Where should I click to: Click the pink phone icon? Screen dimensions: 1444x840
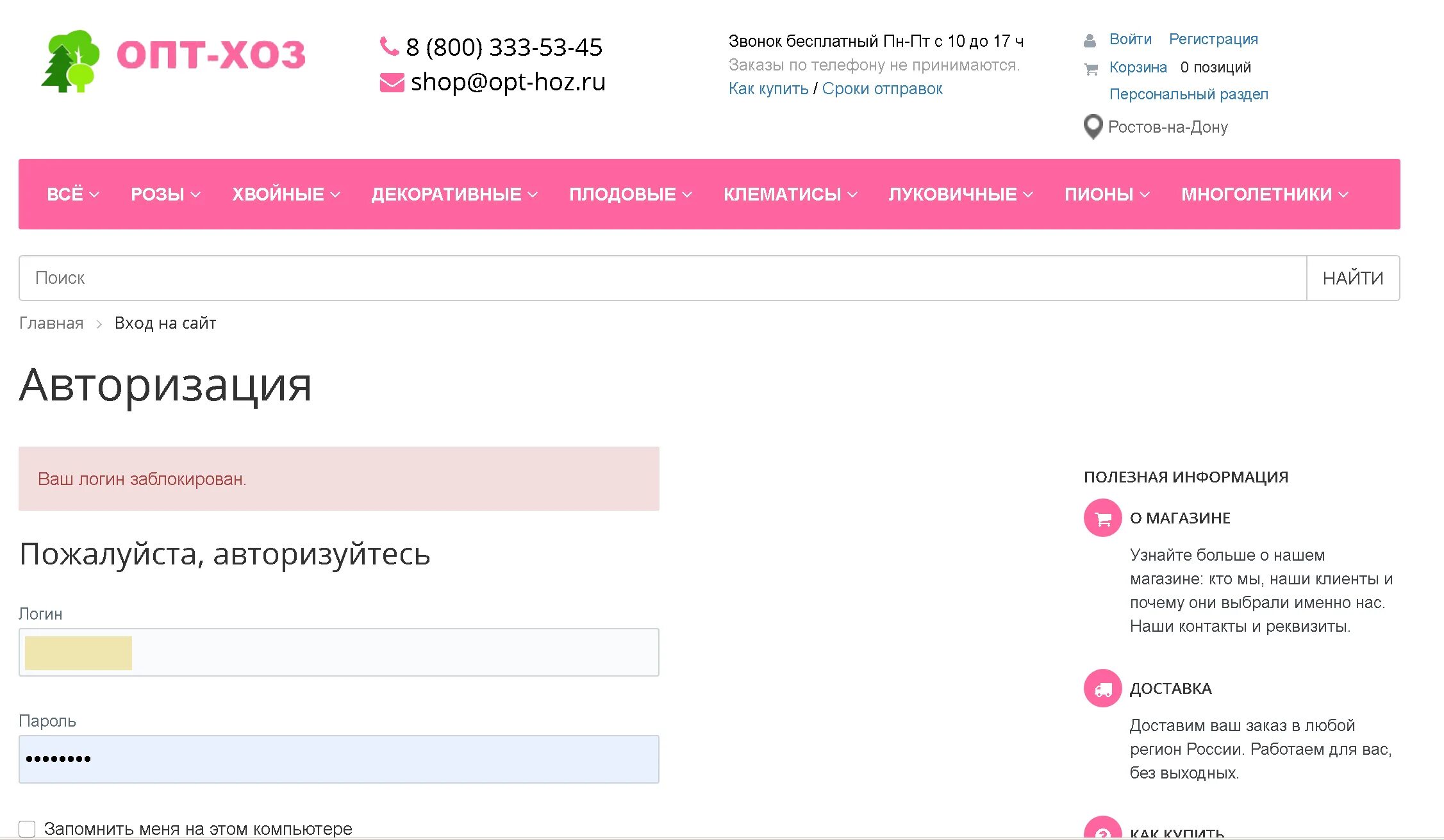pyautogui.click(x=389, y=46)
